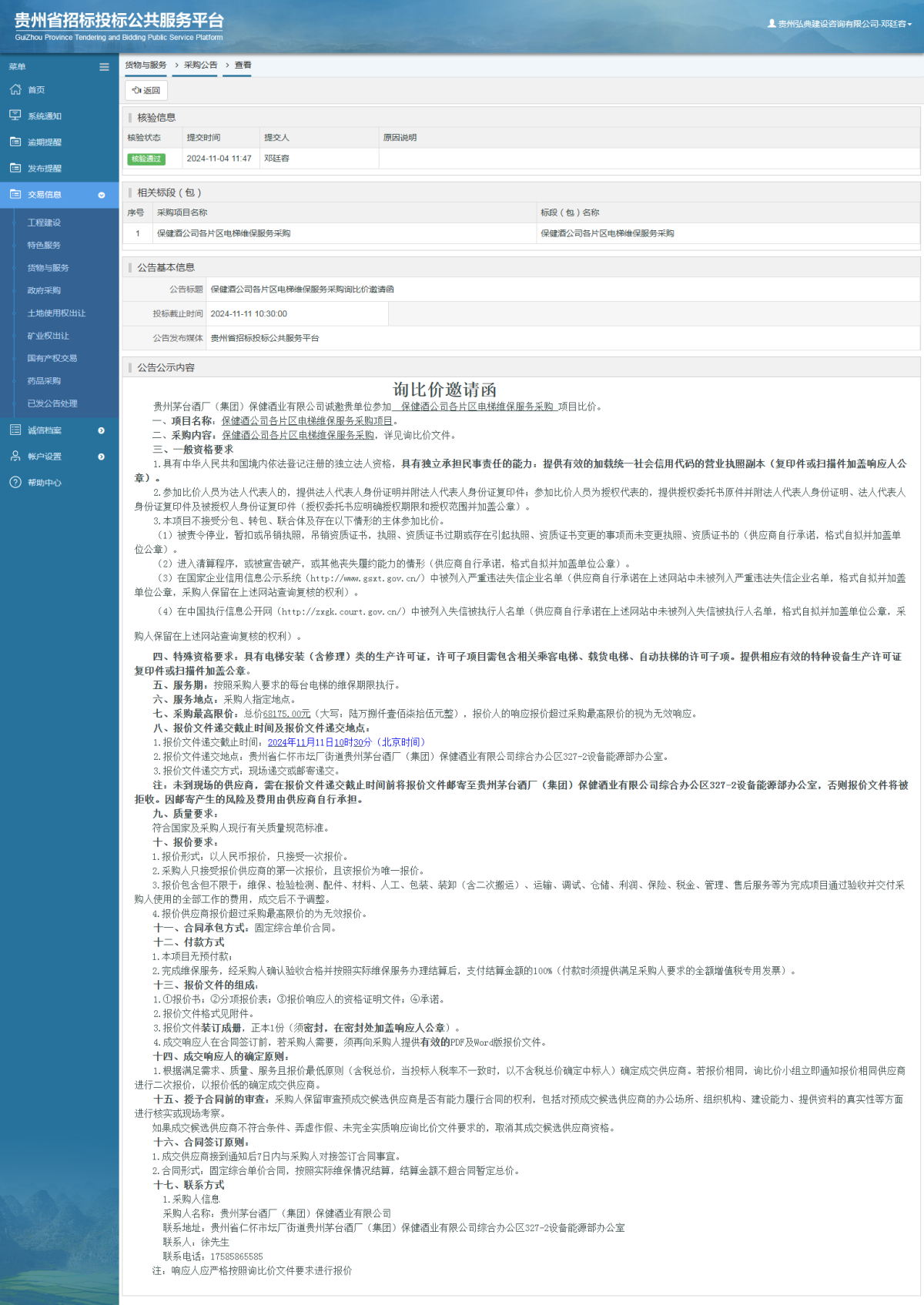Click breadcrumb 查看
The width and height of the screenshot is (924, 1305).
coord(243,65)
